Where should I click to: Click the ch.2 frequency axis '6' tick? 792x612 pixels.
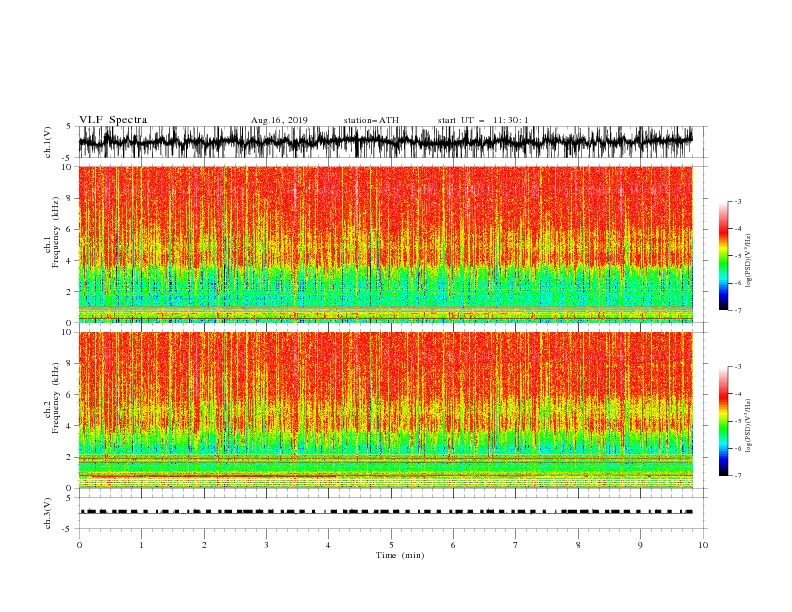[70, 395]
